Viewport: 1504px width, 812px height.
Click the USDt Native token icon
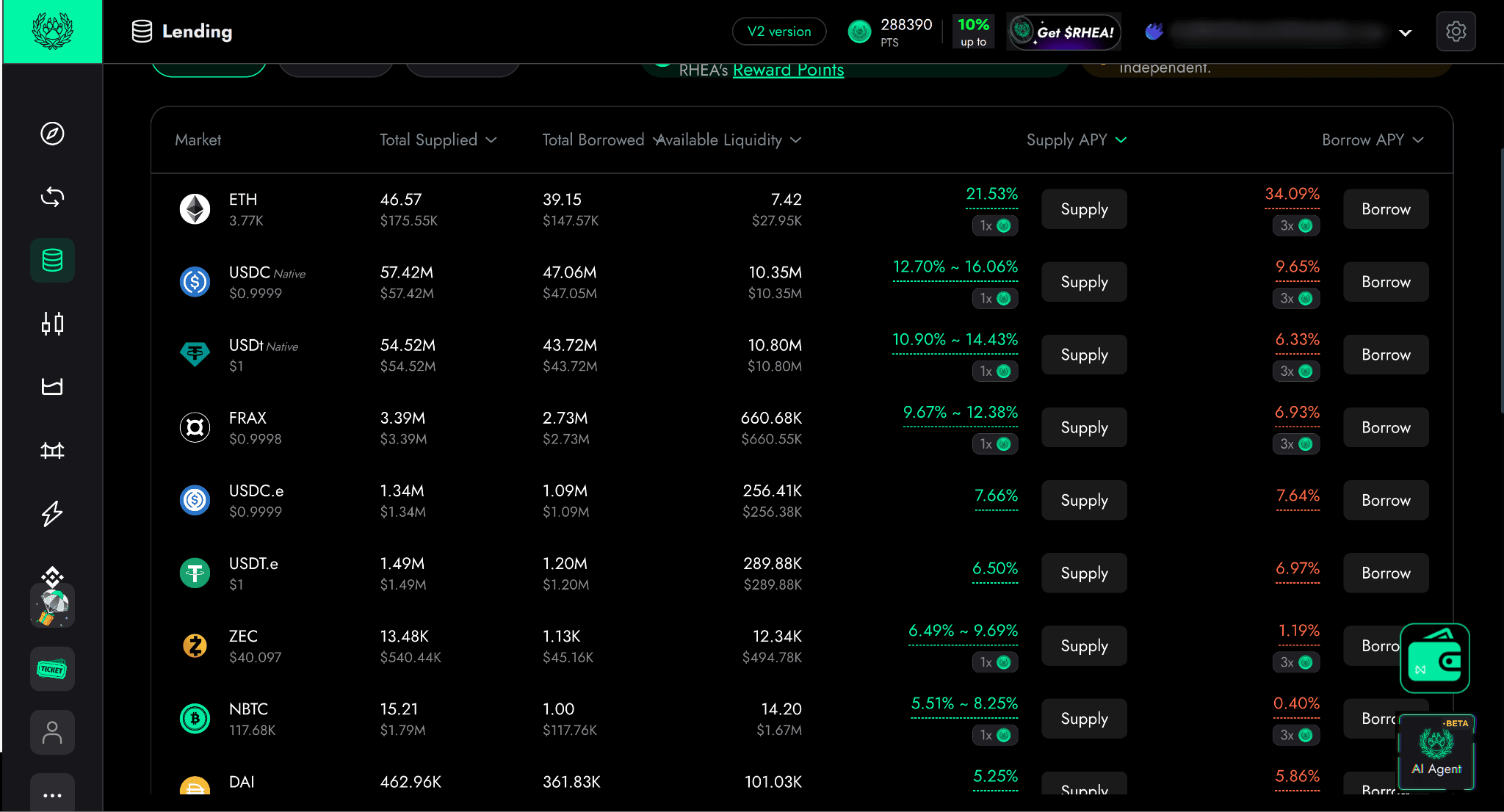(x=195, y=355)
